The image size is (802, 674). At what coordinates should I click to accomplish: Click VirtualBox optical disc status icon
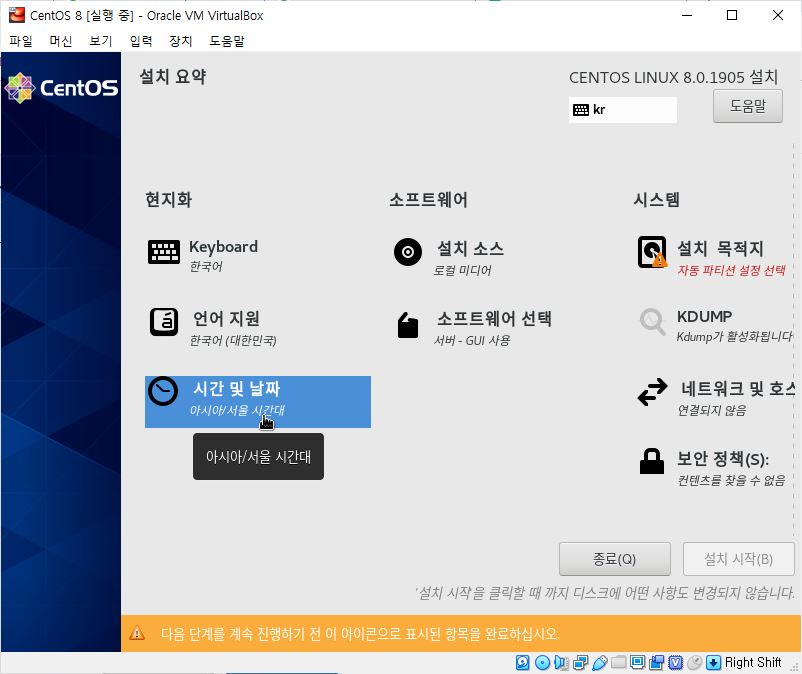(x=542, y=663)
